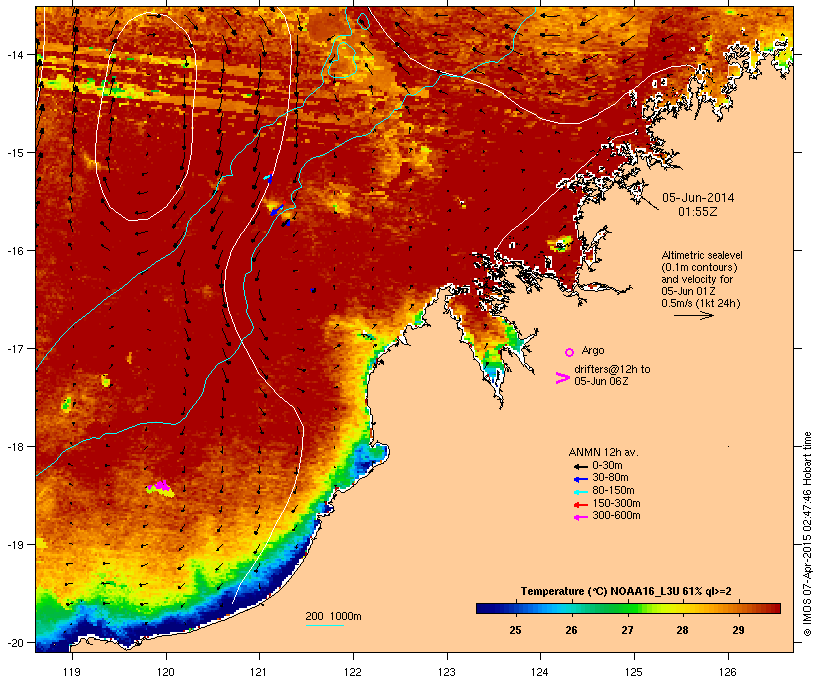Image resolution: width=820 pixels, height=680 pixels.
Task: Click the '05-Jun 06Z' drifters label
Action: [x=601, y=381]
